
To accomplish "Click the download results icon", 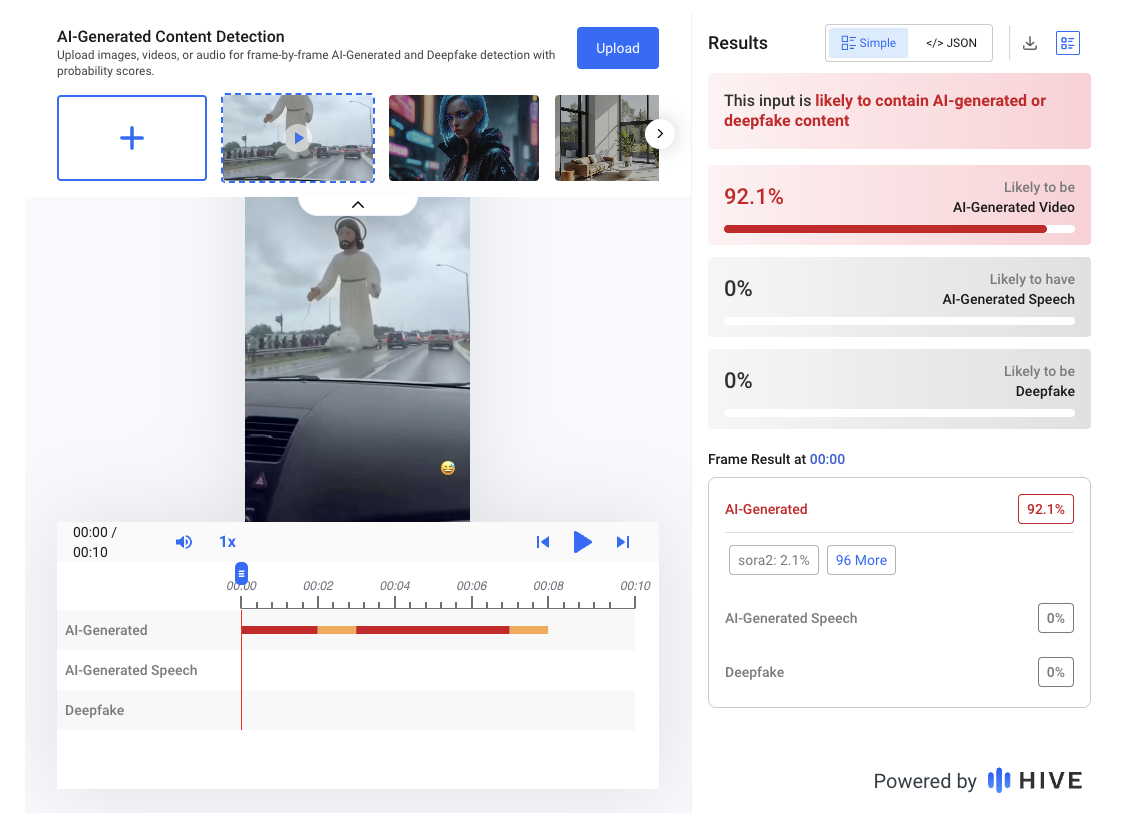I will 1030,43.
